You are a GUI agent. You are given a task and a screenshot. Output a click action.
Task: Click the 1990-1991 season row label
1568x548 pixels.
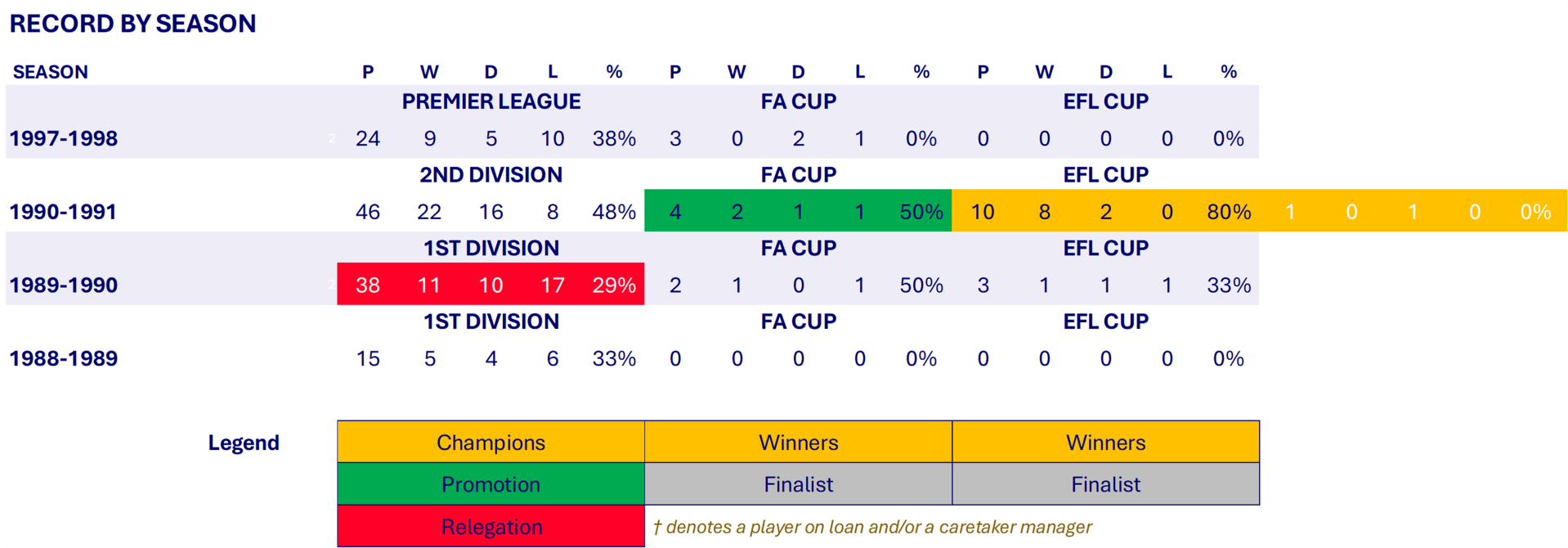(64, 212)
